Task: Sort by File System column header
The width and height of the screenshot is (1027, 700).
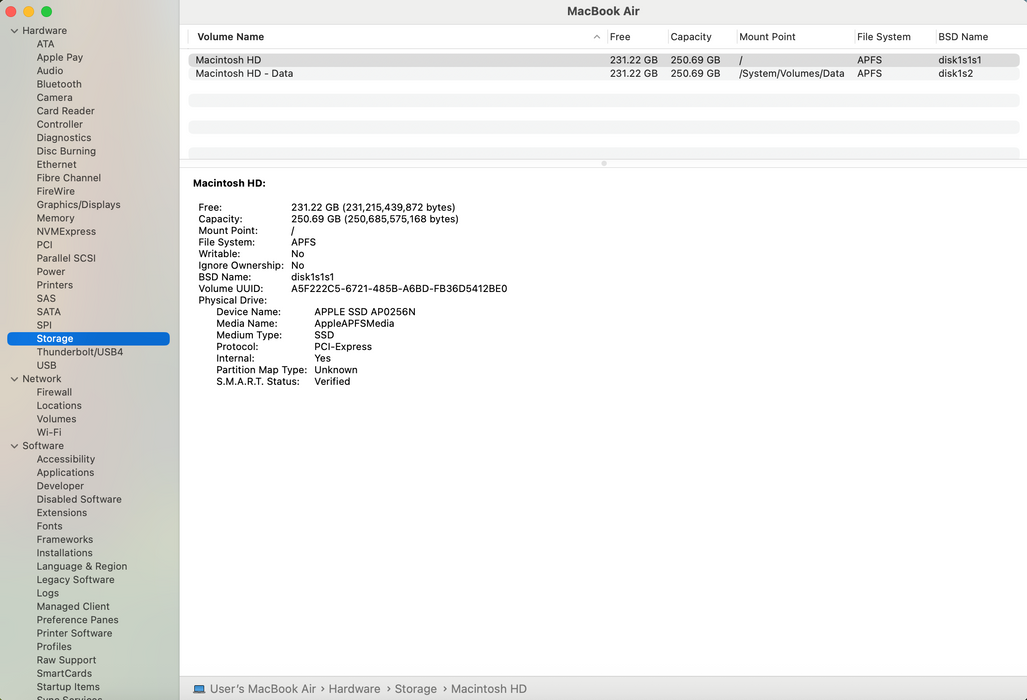Action: tap(884, 37)
